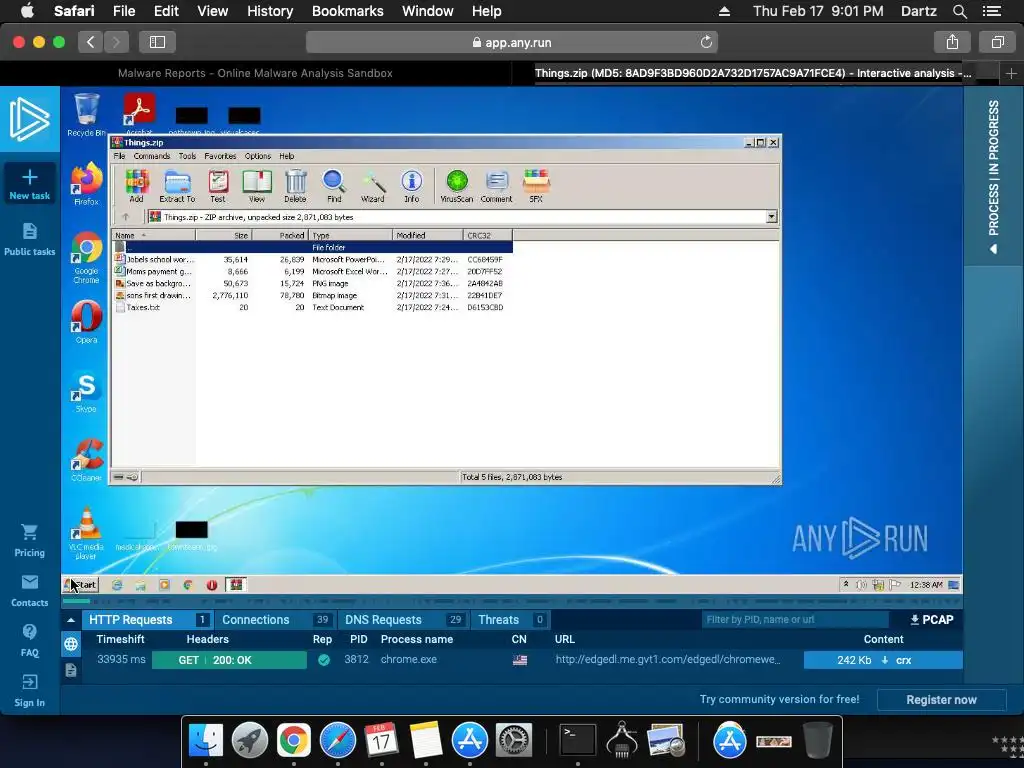Click the Extract To toolbar icon
Screen dimensions: 1024x768
coord(177,185)
